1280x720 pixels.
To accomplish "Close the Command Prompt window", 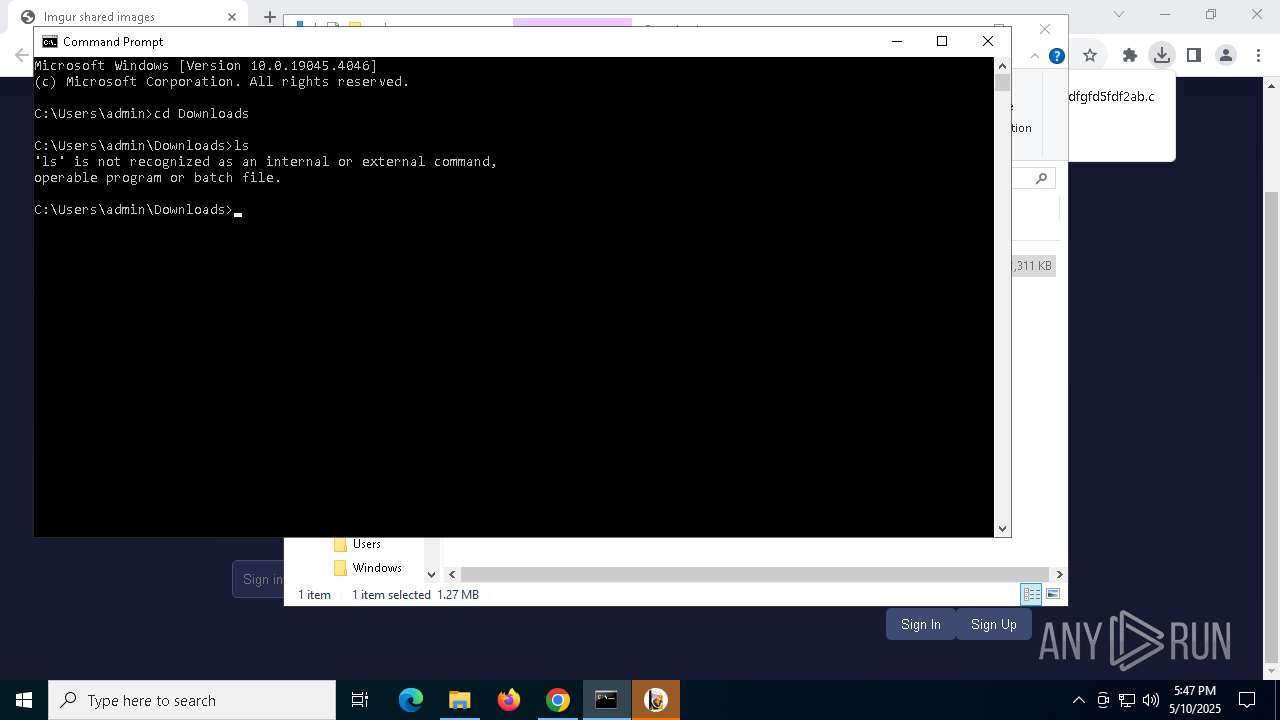I will [988, 41].
